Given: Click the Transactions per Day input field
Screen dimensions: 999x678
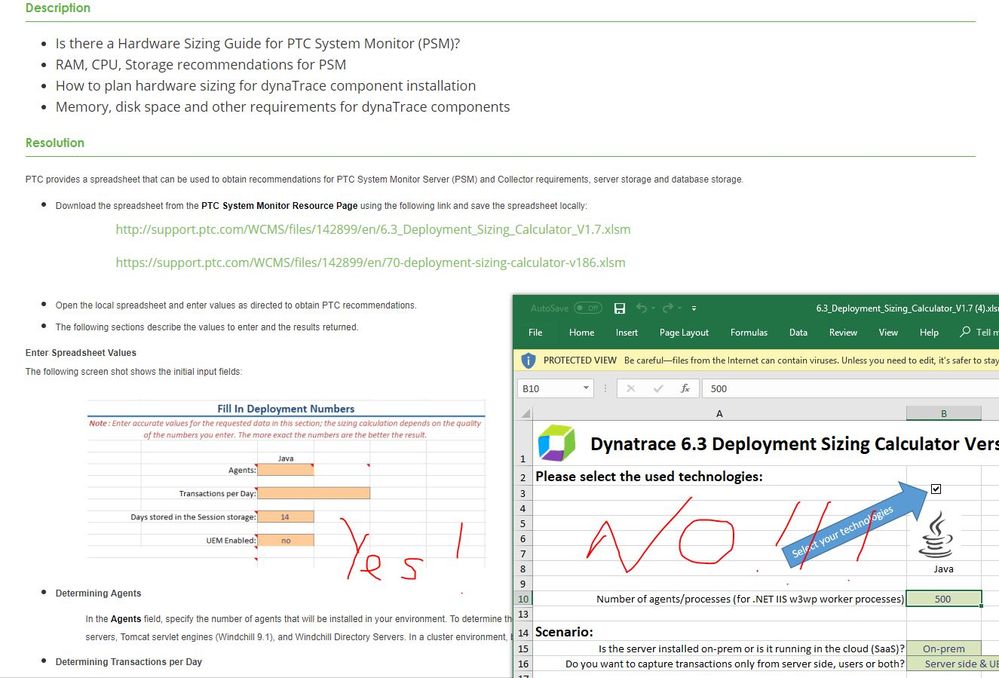Looking at the screenshot, I should click(x=313, y=493).
